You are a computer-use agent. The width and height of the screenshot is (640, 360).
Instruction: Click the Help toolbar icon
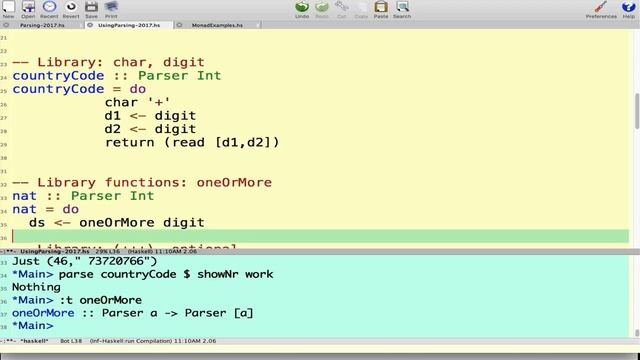(629, 9)
